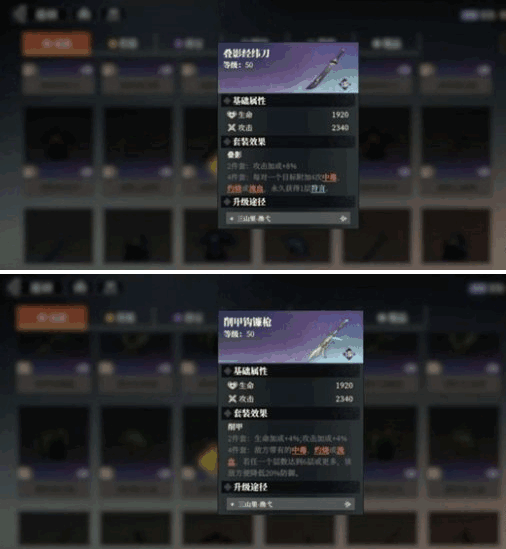Click crossed-swords 攻击 icon in 削甲钩镰枪 popup

point(232,398)
